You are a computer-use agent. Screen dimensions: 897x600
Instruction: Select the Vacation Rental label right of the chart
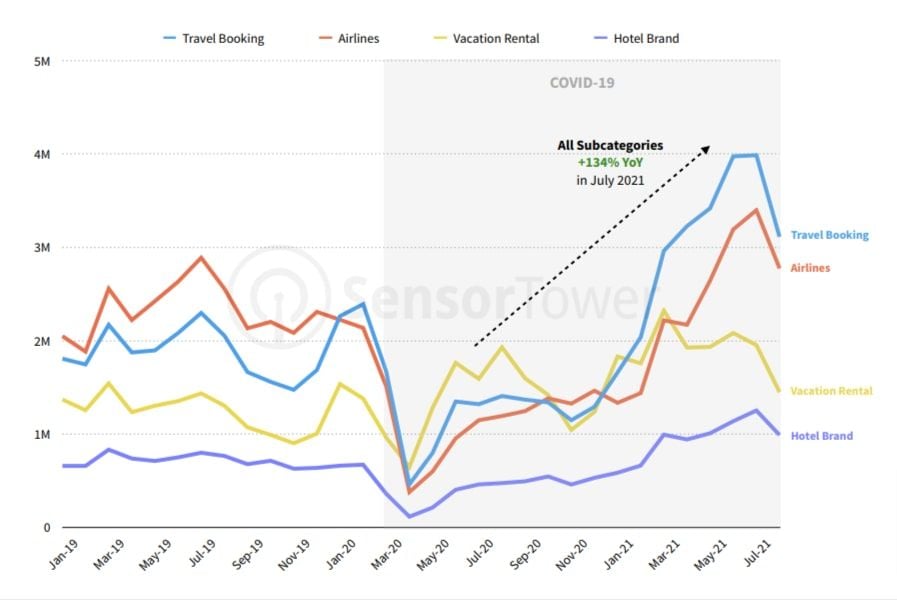pyautogui.click(x=831, y=391)
